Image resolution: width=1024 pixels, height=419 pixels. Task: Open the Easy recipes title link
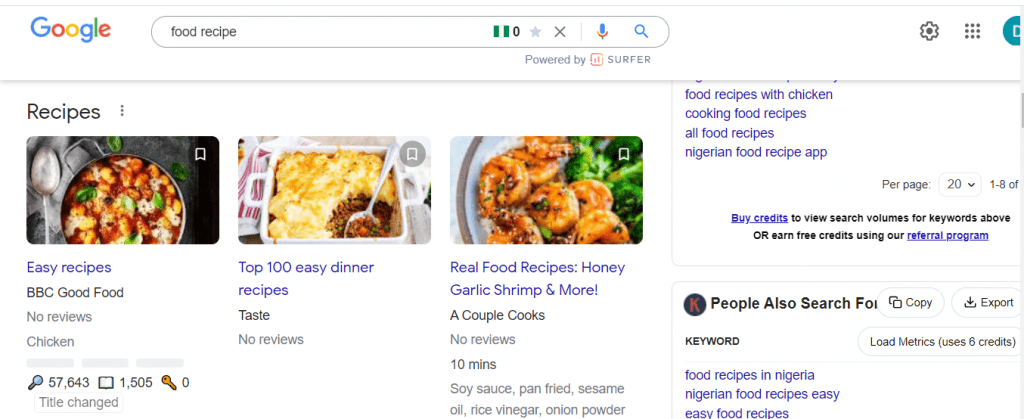coord(69,267)
